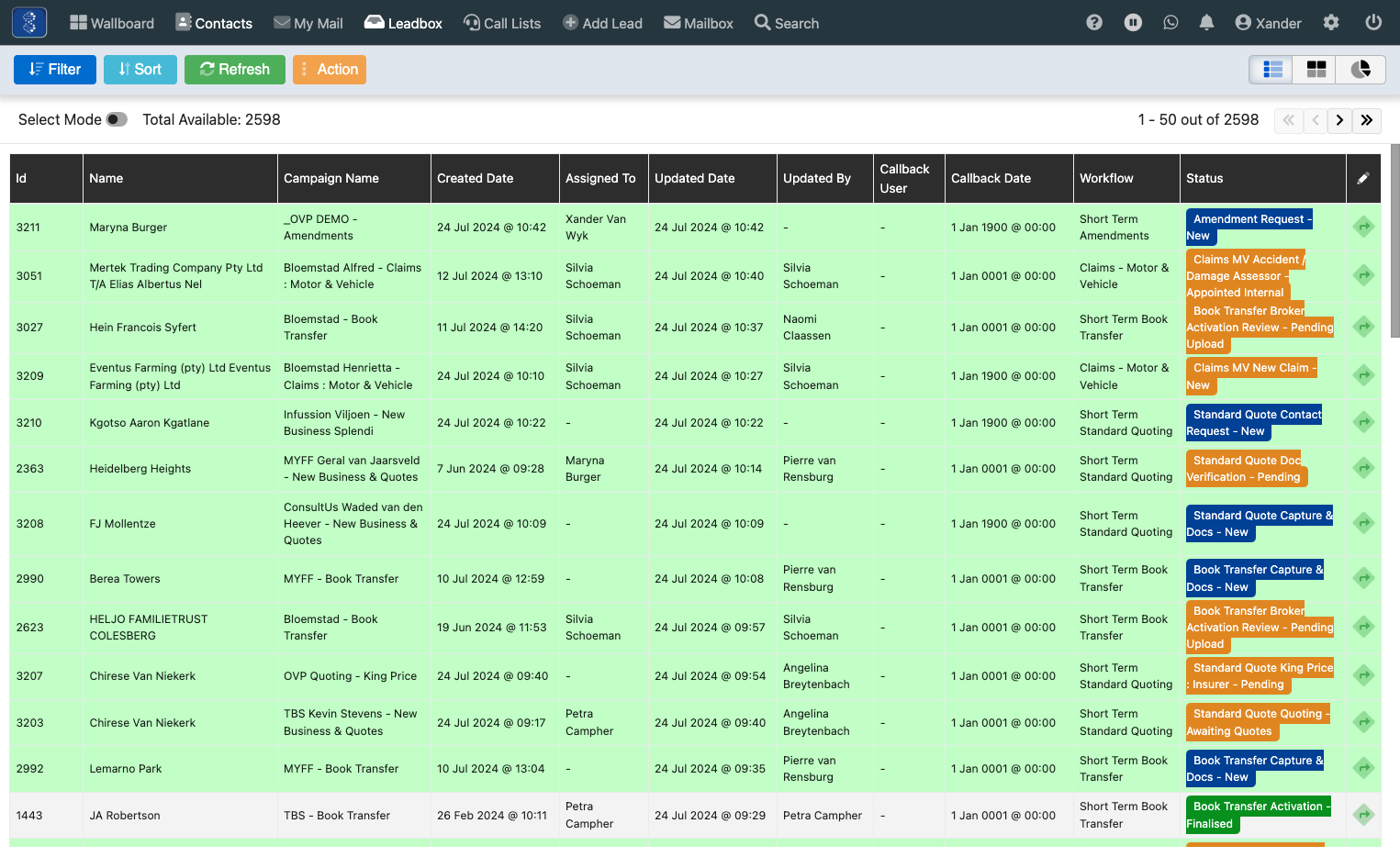
Task: Open the help question mark icon
Action: pos(1094,23)
